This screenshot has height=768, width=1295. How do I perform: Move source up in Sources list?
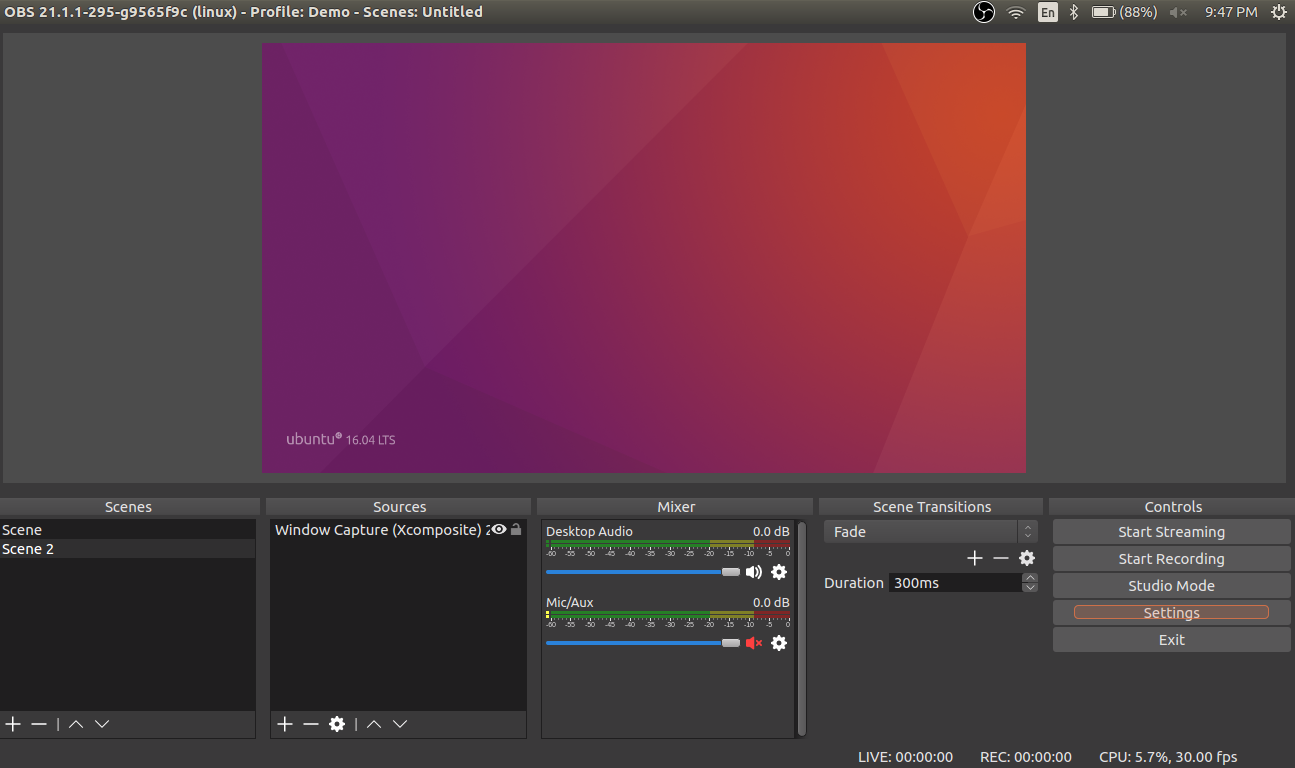[x=374, y=724]
